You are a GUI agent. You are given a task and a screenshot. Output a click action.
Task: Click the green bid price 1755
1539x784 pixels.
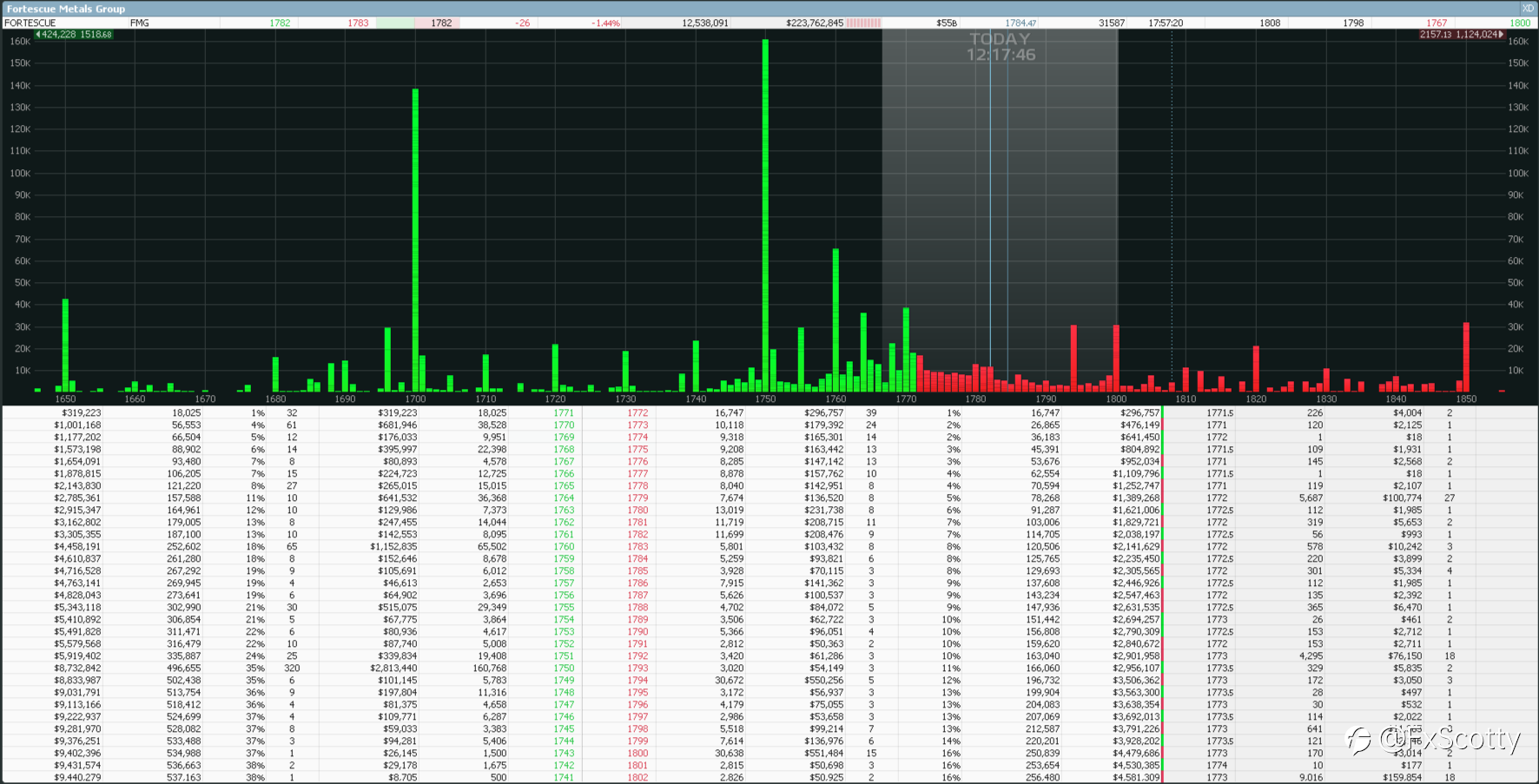(564, 608)
